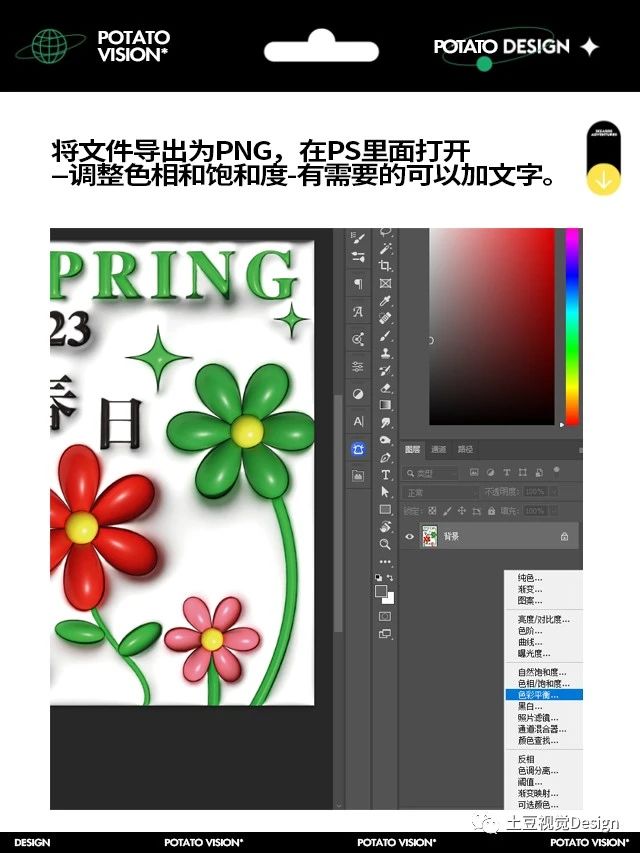
Task: Click the blue highlighted plugin panel icon
Action: point(358,449)
